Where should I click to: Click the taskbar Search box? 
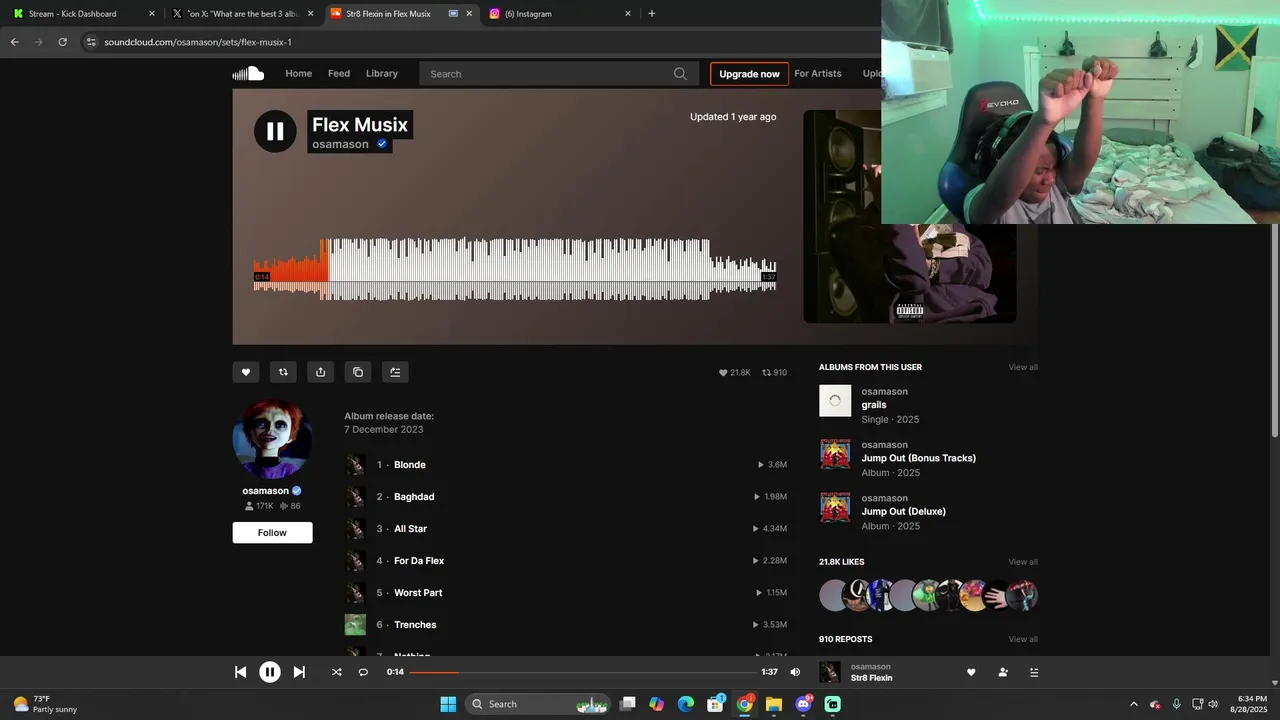(539, 704)
